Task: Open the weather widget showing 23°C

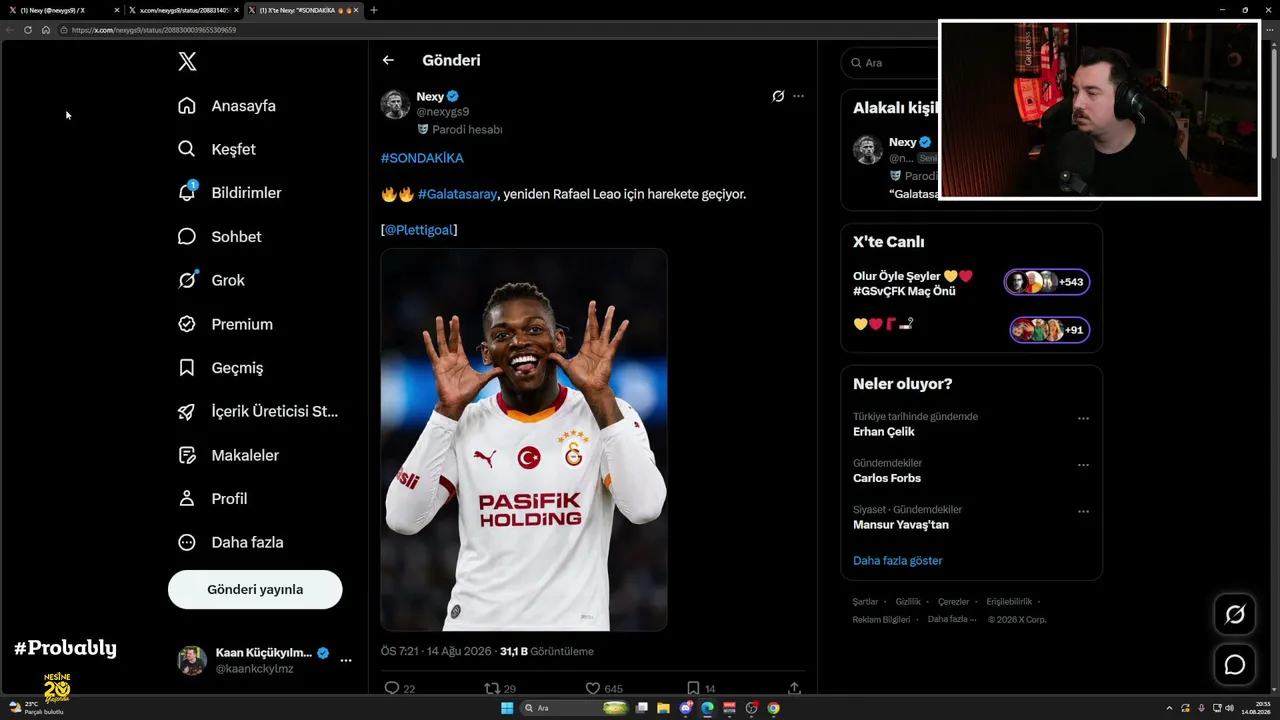Action: pos(36,708)
